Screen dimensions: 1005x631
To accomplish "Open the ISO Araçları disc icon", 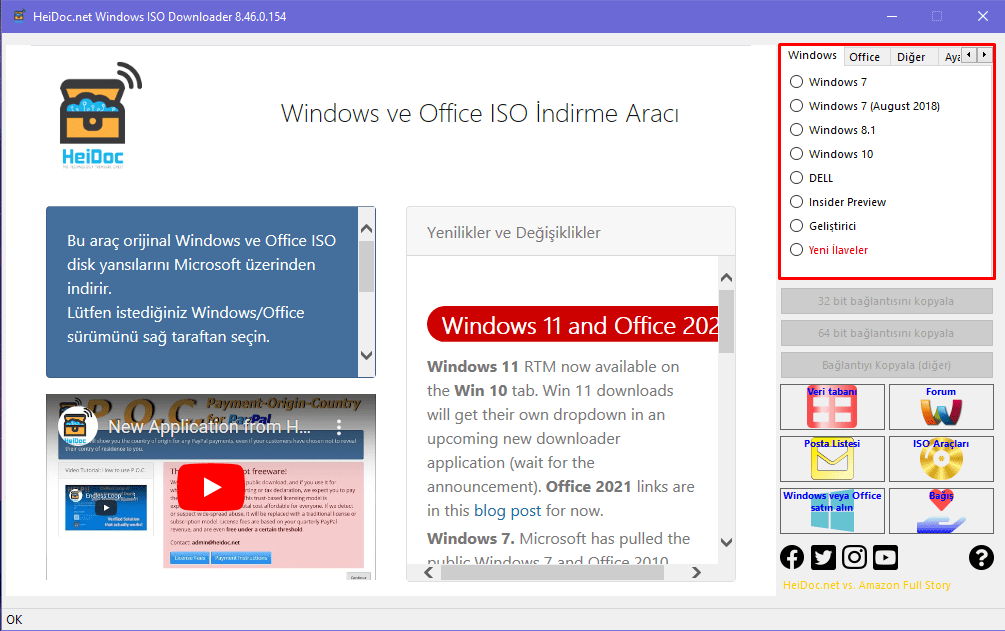I will [x=941, y=459].
